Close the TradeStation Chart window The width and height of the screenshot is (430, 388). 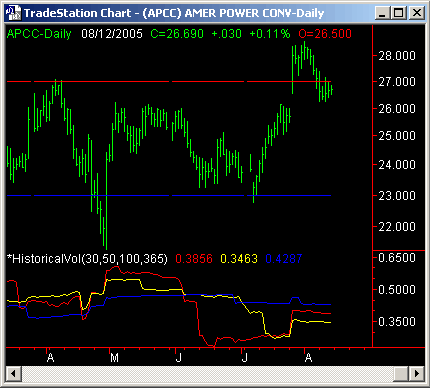(x=416, y=13)
